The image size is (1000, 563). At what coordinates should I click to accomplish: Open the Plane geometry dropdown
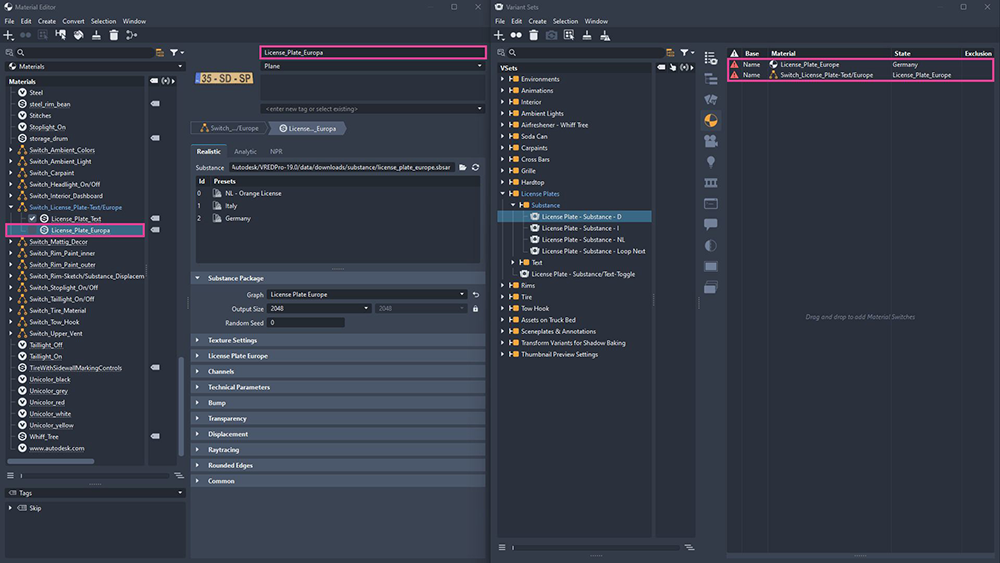coord(372,66)
